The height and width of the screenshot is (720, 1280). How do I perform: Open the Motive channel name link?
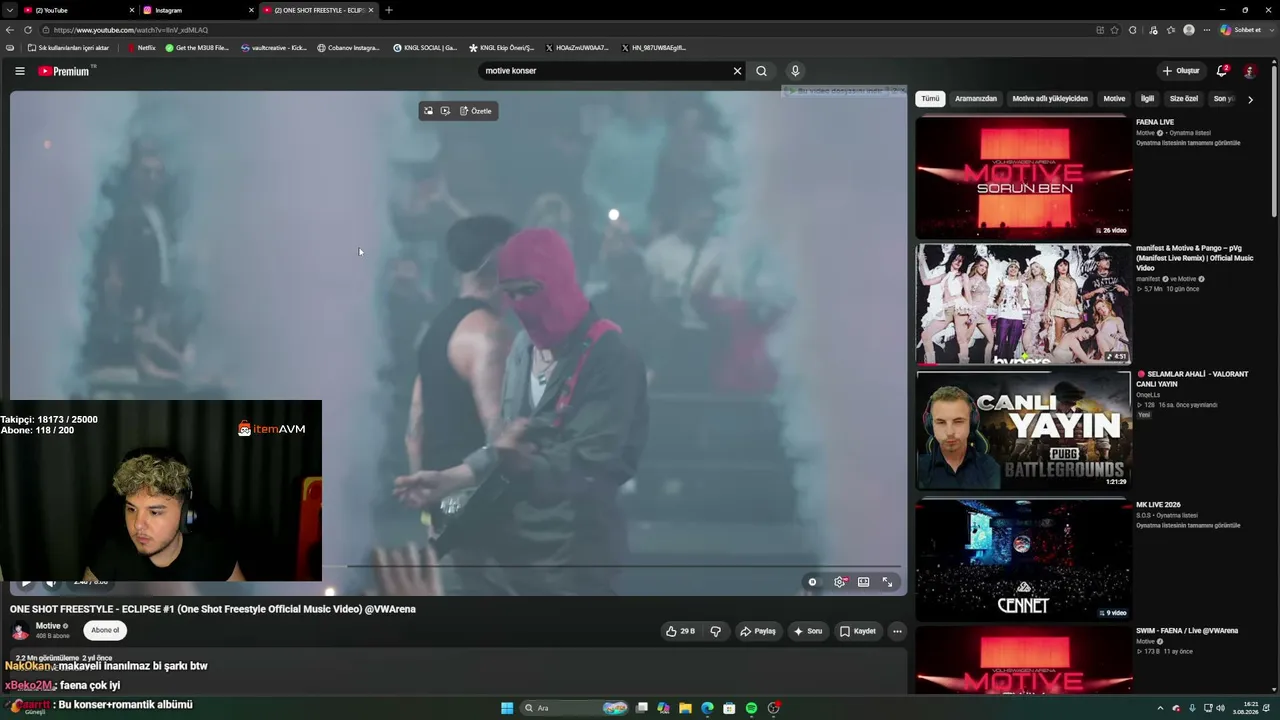pyautogui.click(x=48, y=626)
